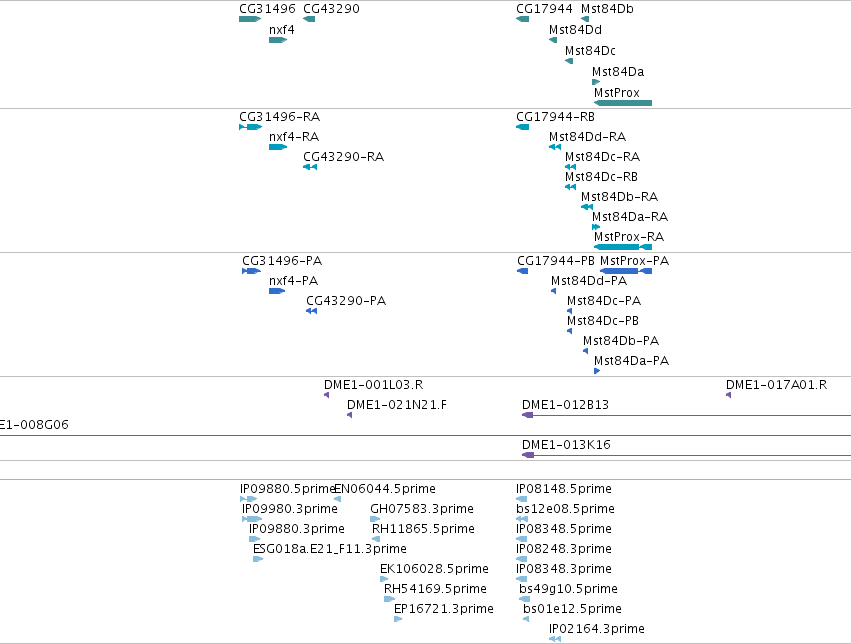
Task: Click the CG31496-RA transcript glyph
Action: [251, 127]
